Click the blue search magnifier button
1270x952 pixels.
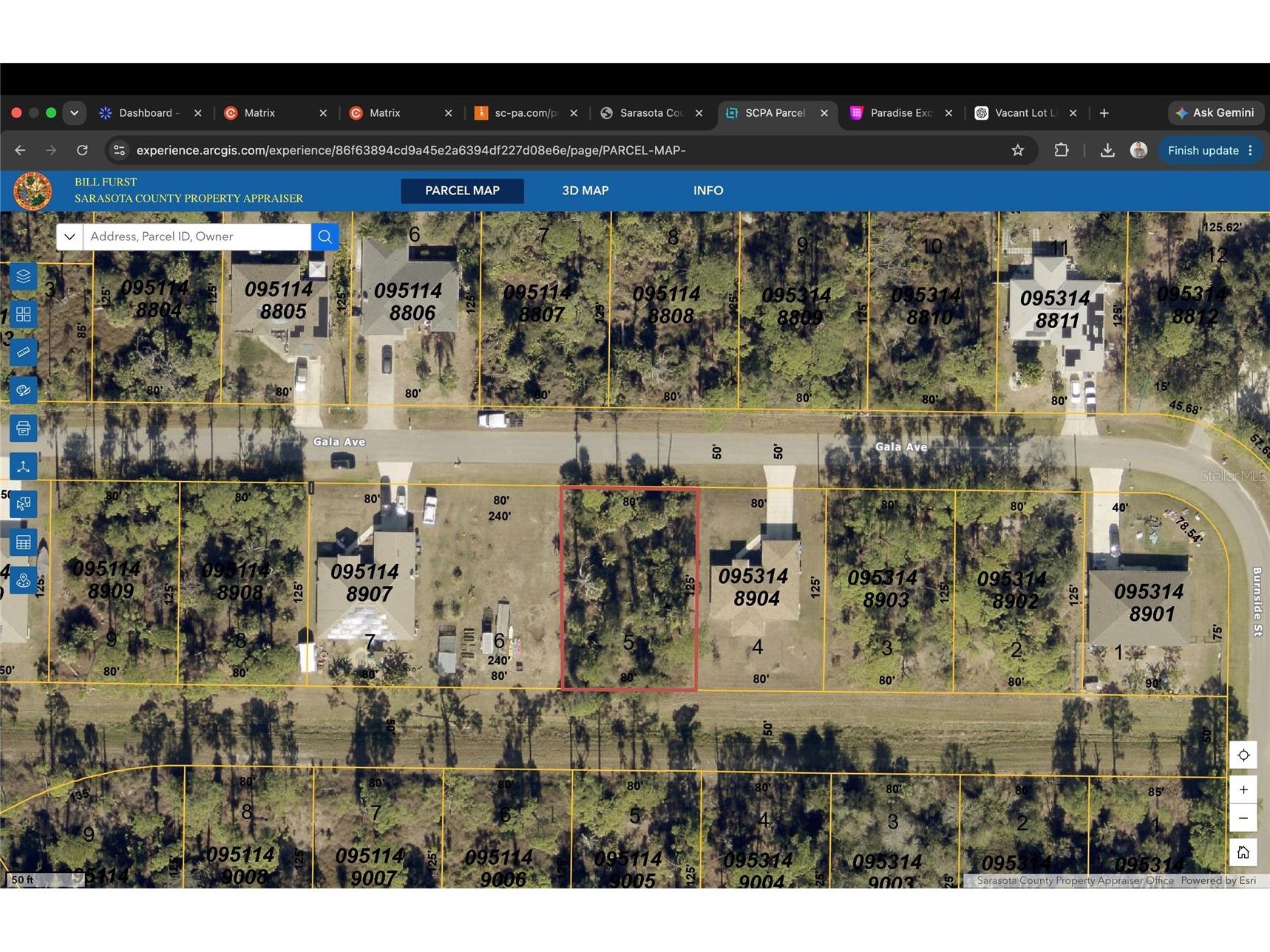(325, 237)
